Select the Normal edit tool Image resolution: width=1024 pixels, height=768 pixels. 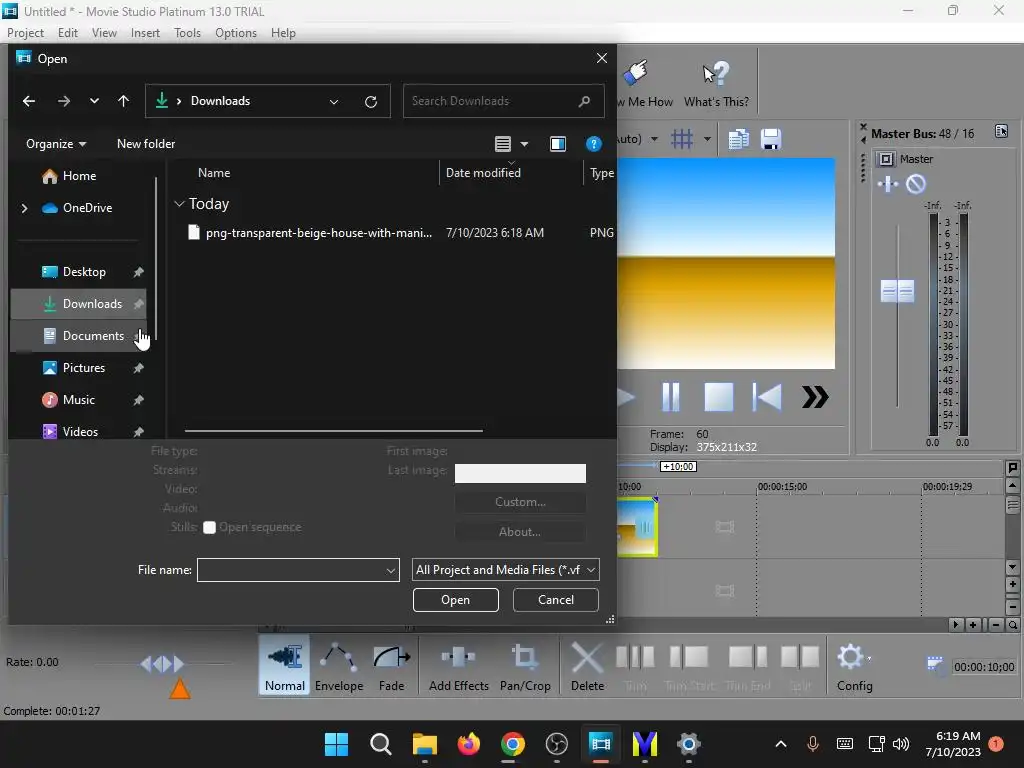(x=285, y=665)
